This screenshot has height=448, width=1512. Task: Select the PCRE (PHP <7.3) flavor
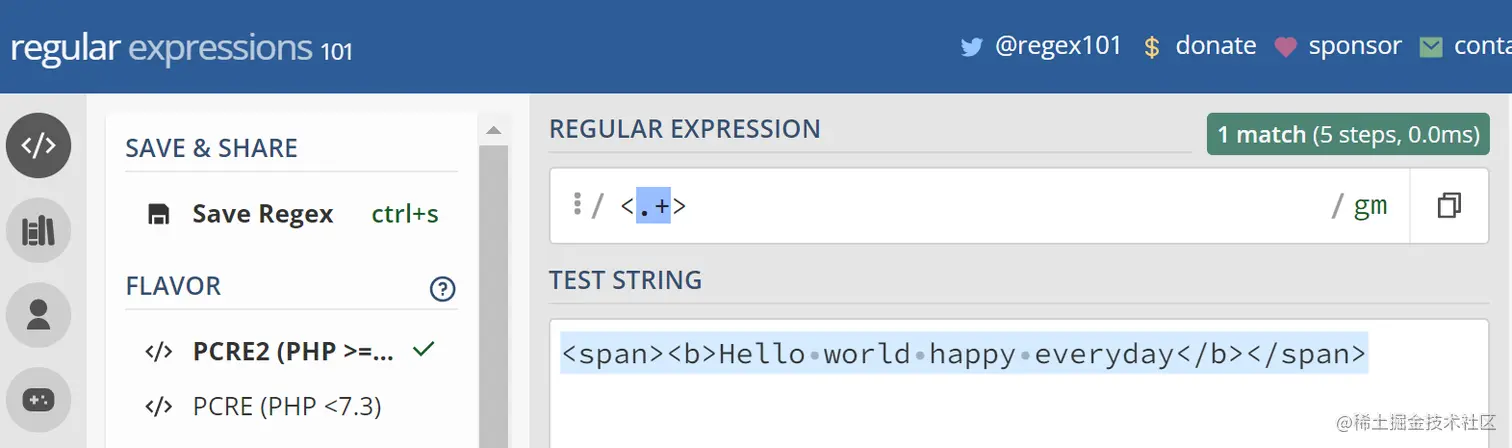(286, 406)
